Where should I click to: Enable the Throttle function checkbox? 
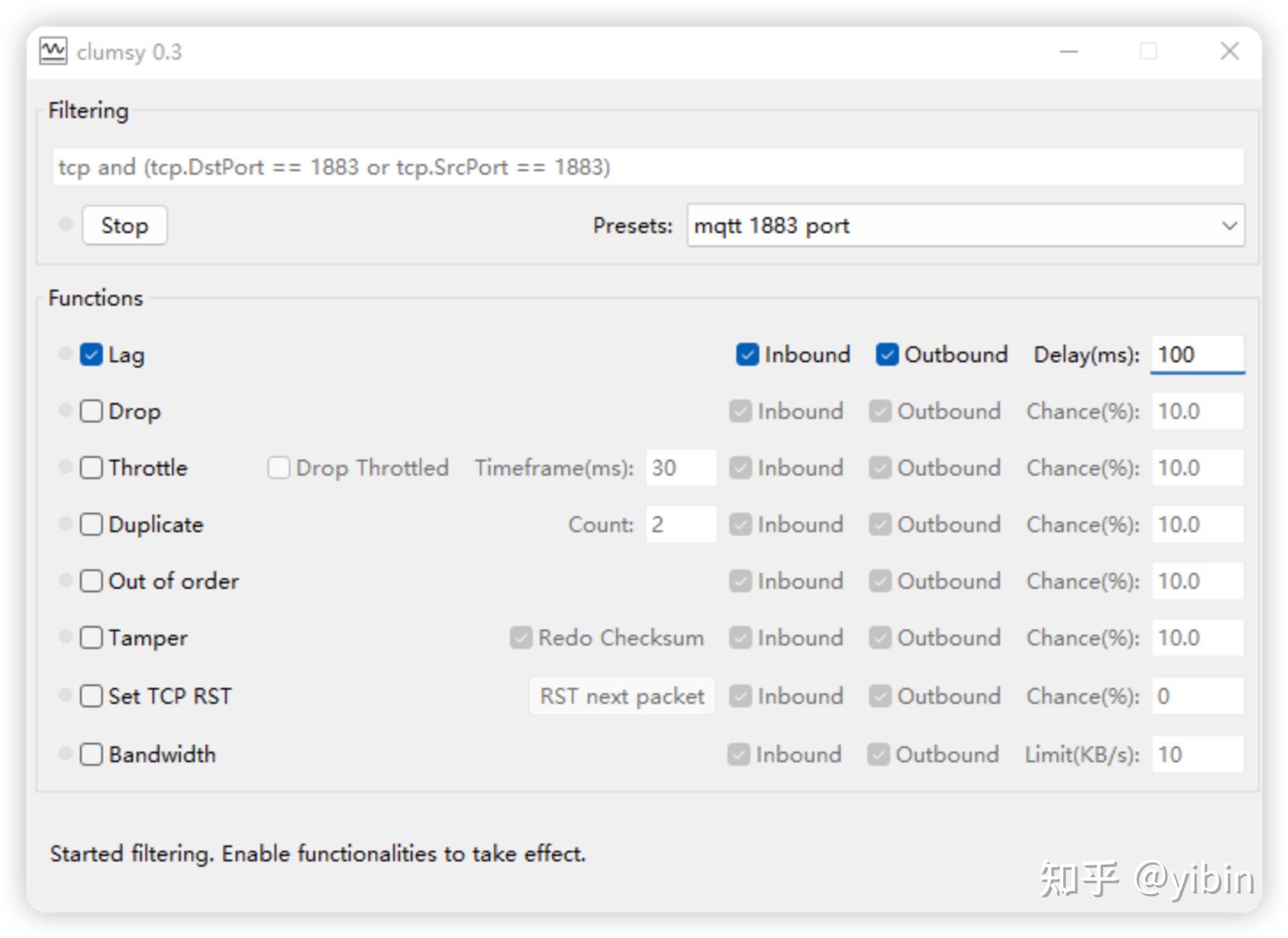[91, 468]
